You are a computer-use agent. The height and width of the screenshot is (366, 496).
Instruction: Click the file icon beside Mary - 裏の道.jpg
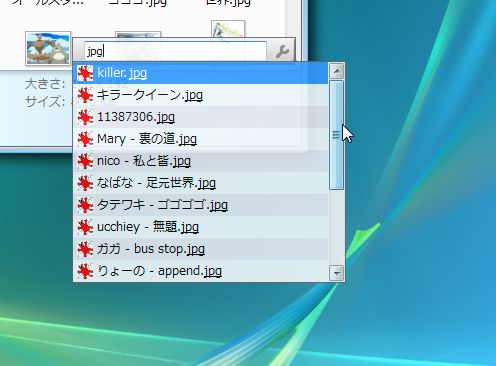pos(85,139)
